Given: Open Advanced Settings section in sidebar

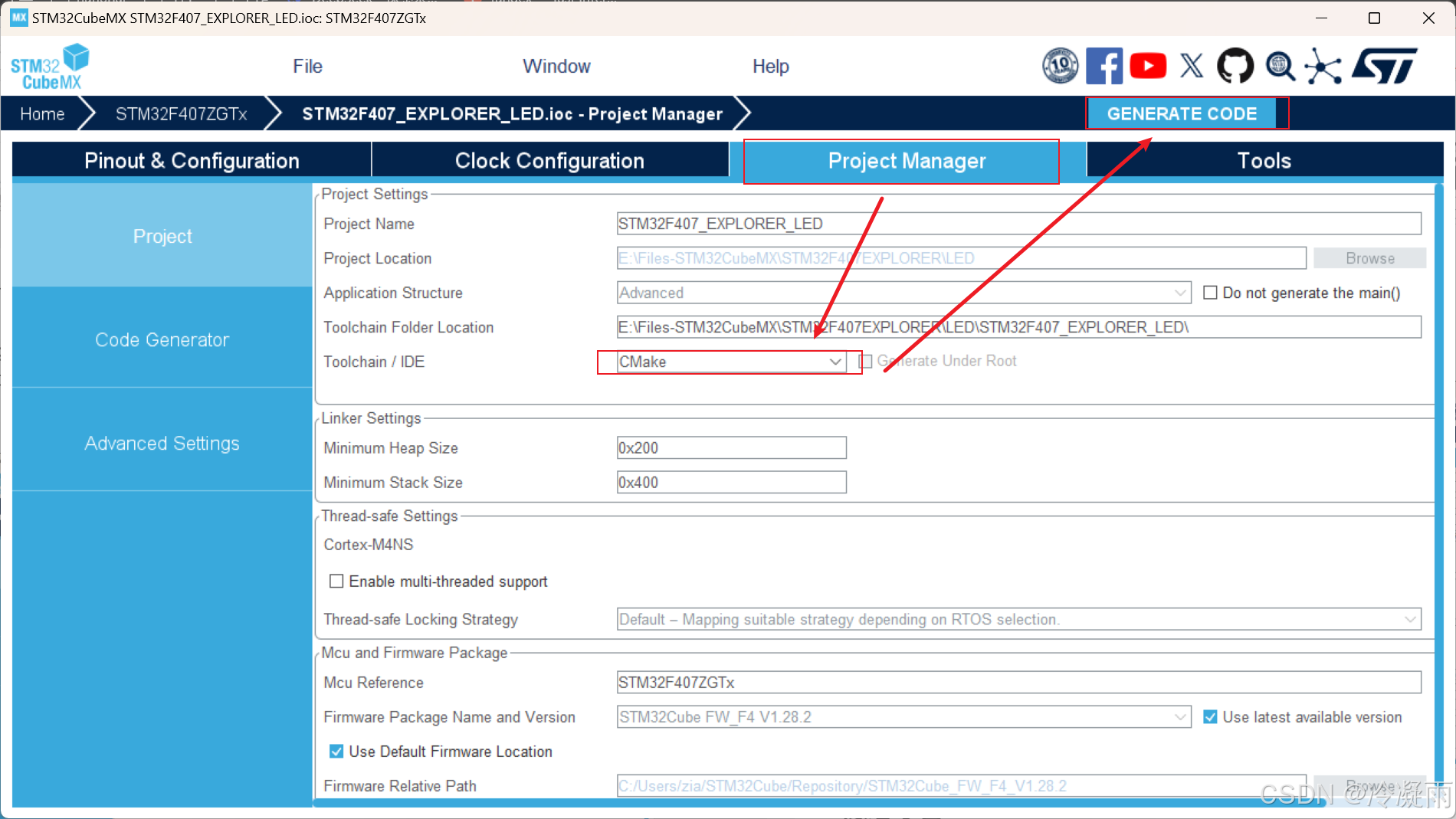Looking at the screenshot, I should point(162,443).
